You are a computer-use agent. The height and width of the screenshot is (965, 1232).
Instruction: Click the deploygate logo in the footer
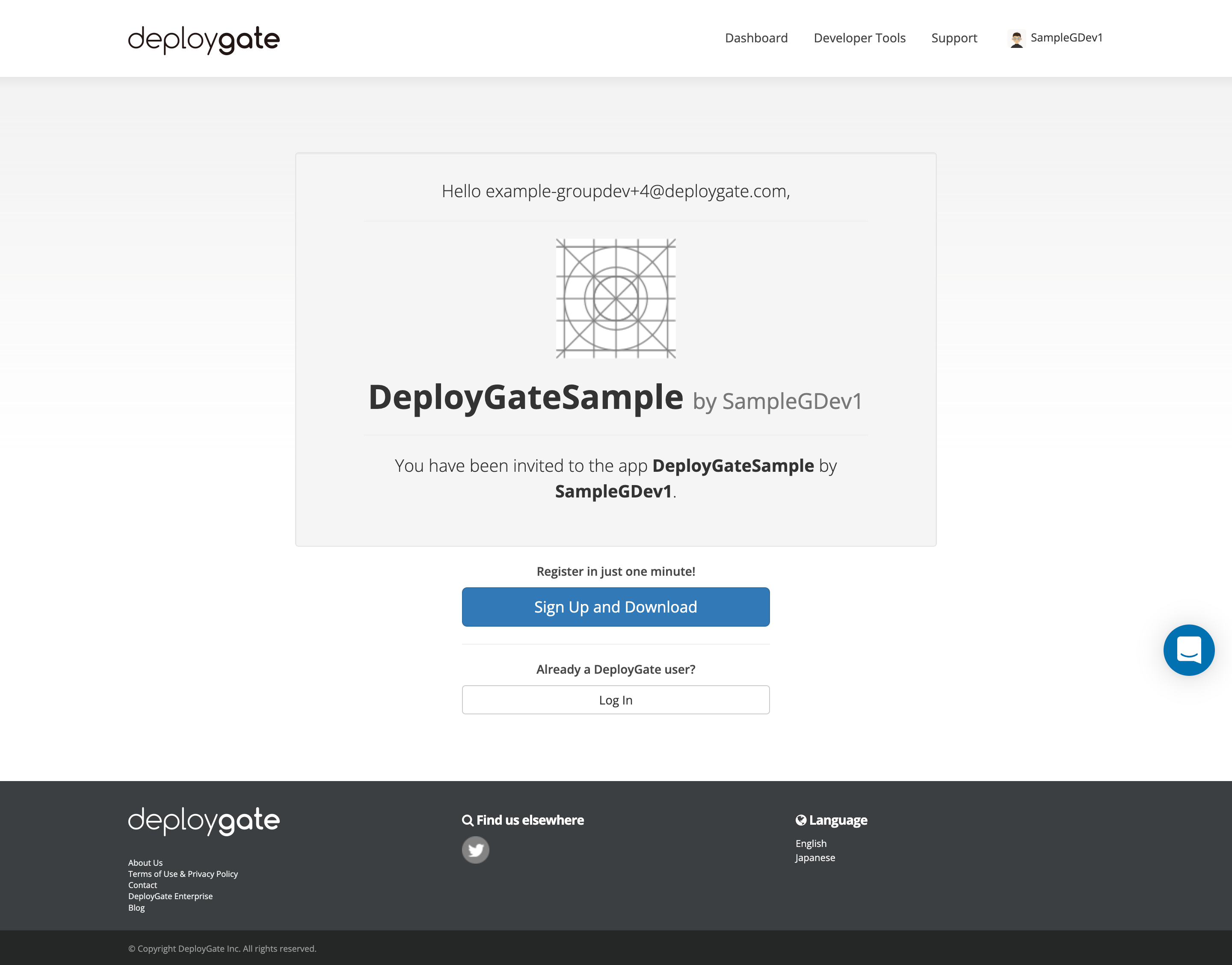coord(203,820)
